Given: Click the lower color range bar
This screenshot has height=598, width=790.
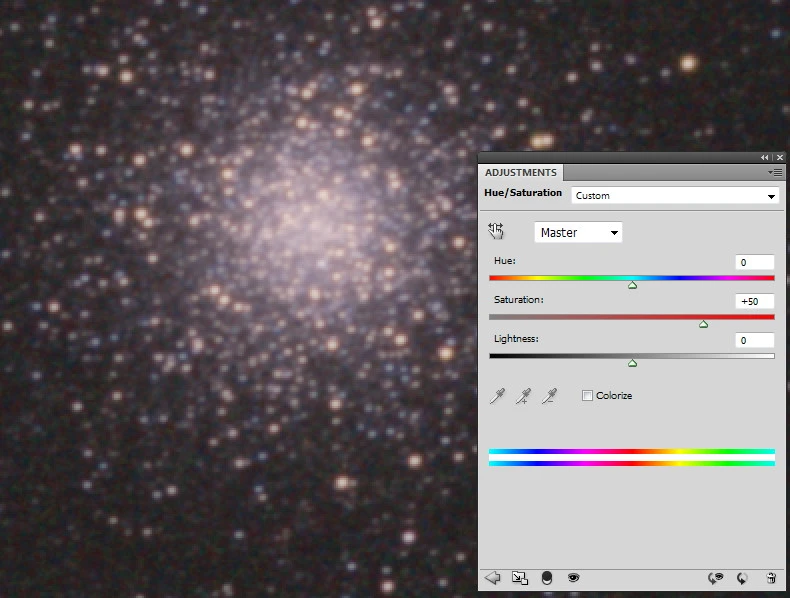Looking at the screenshot, I should coord(632,463).
